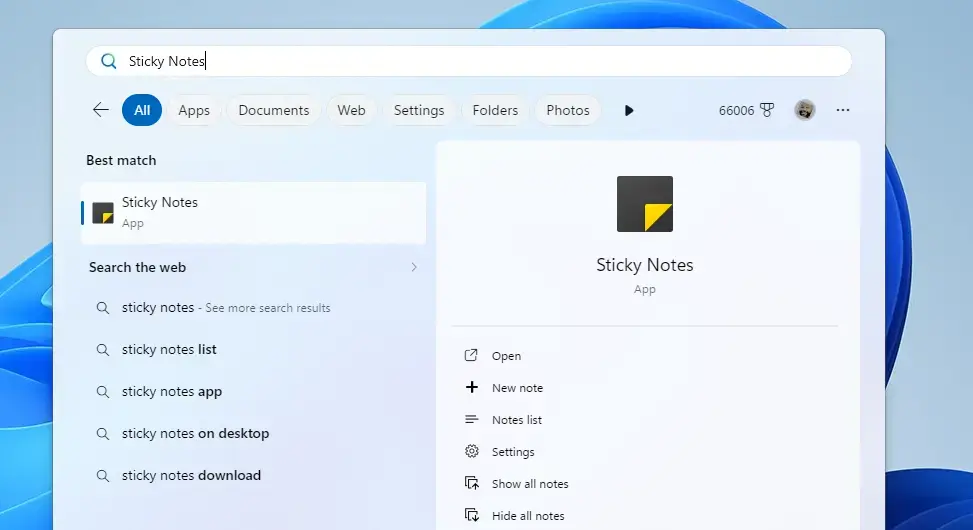Click the magnifier icon in search box
The height and width of the screenshot is (530, 973).
pyautogui.click(x=109, y=61)
